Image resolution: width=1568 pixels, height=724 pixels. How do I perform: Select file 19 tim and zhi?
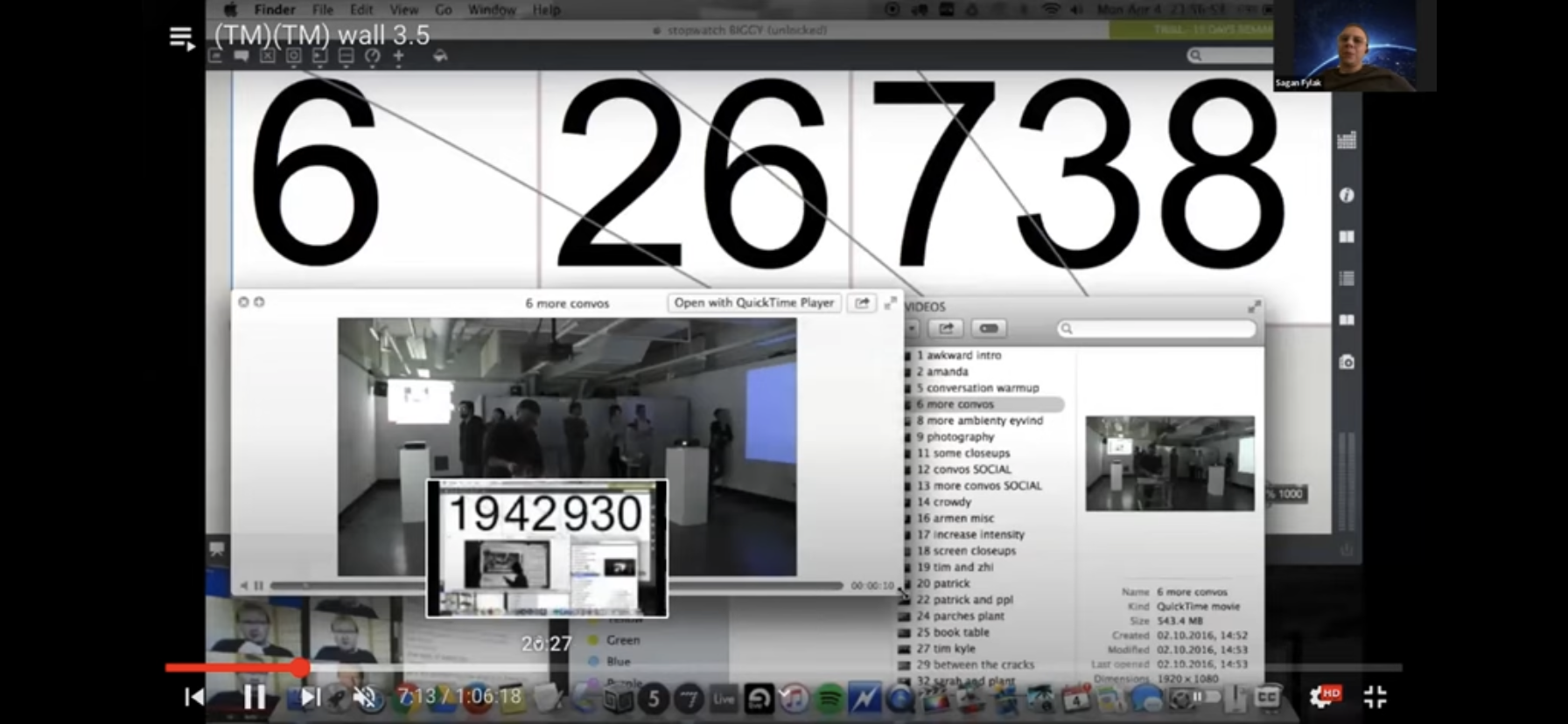[x=955, y=567]
